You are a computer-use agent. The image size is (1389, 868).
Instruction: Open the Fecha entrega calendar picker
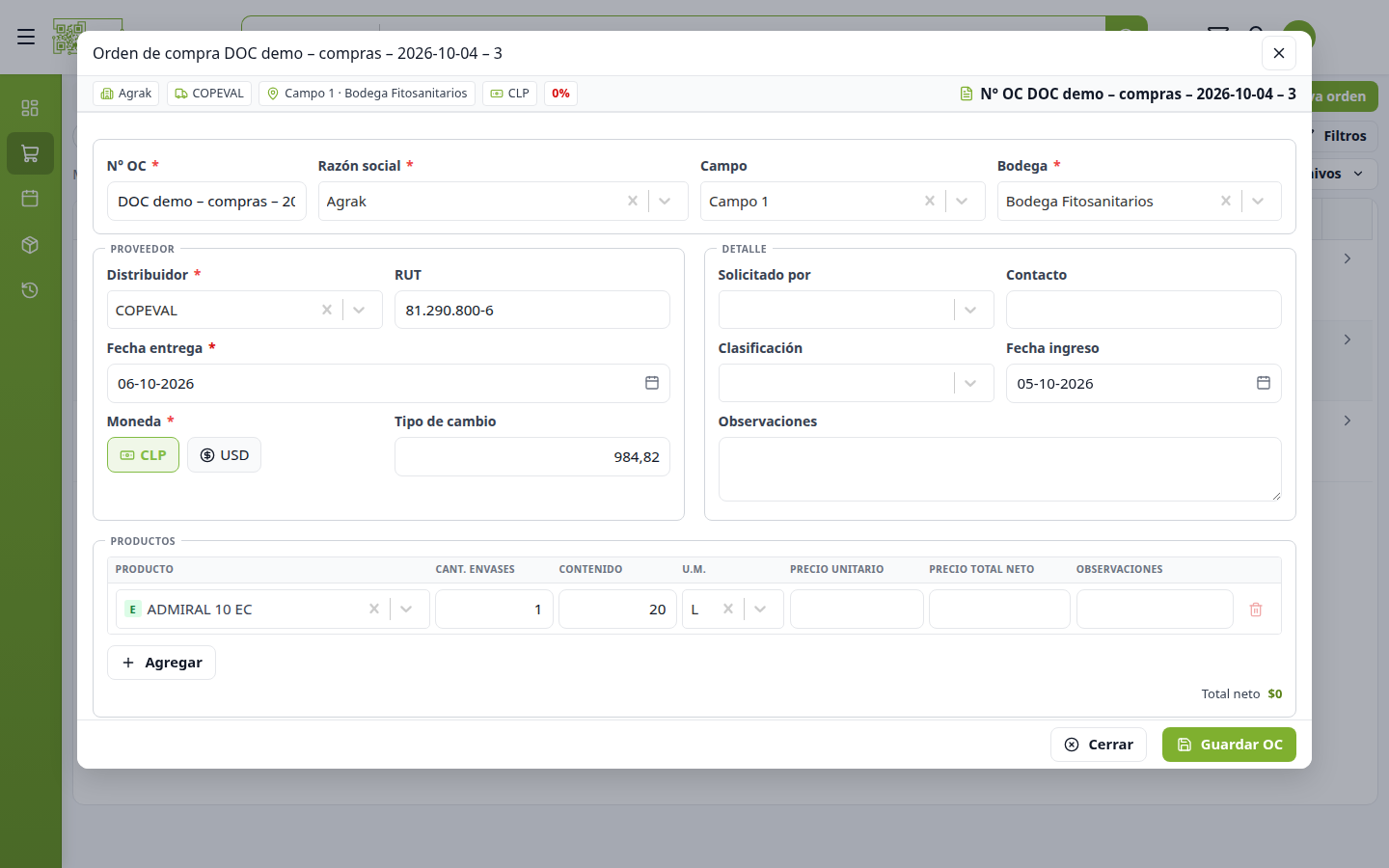652,383
